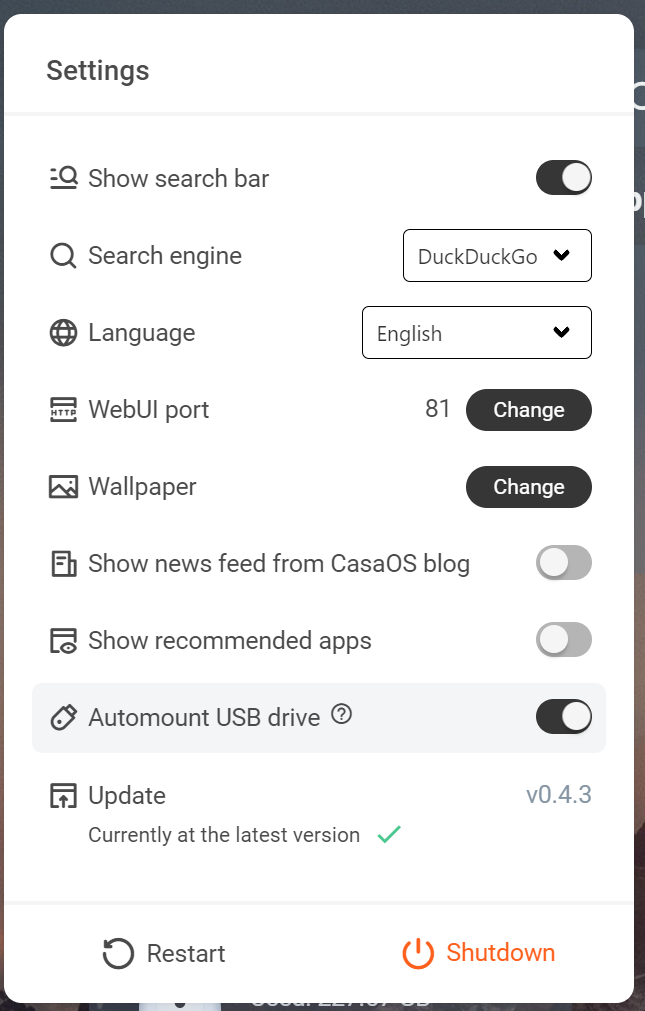Click the USB drive icon beside Automount
The width and height of the screenshot is (645, 1011).
(63, 717)
